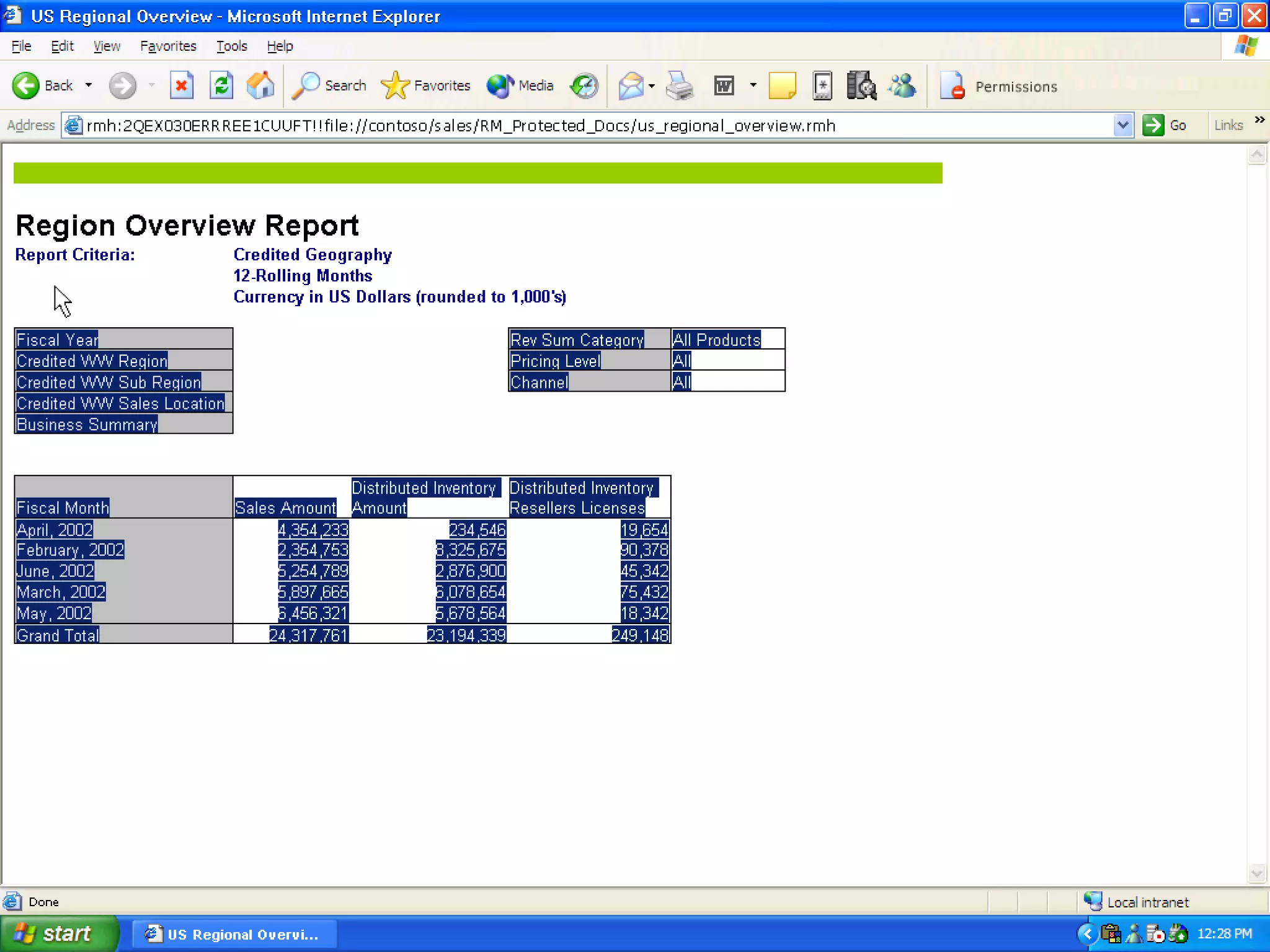Click the Windows start button
Image resolution: width=1270 pixels, height=952 pixels.
59,933
